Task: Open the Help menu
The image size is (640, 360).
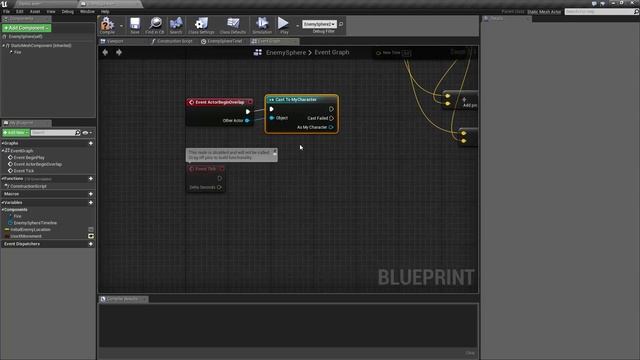Action: 105,11
